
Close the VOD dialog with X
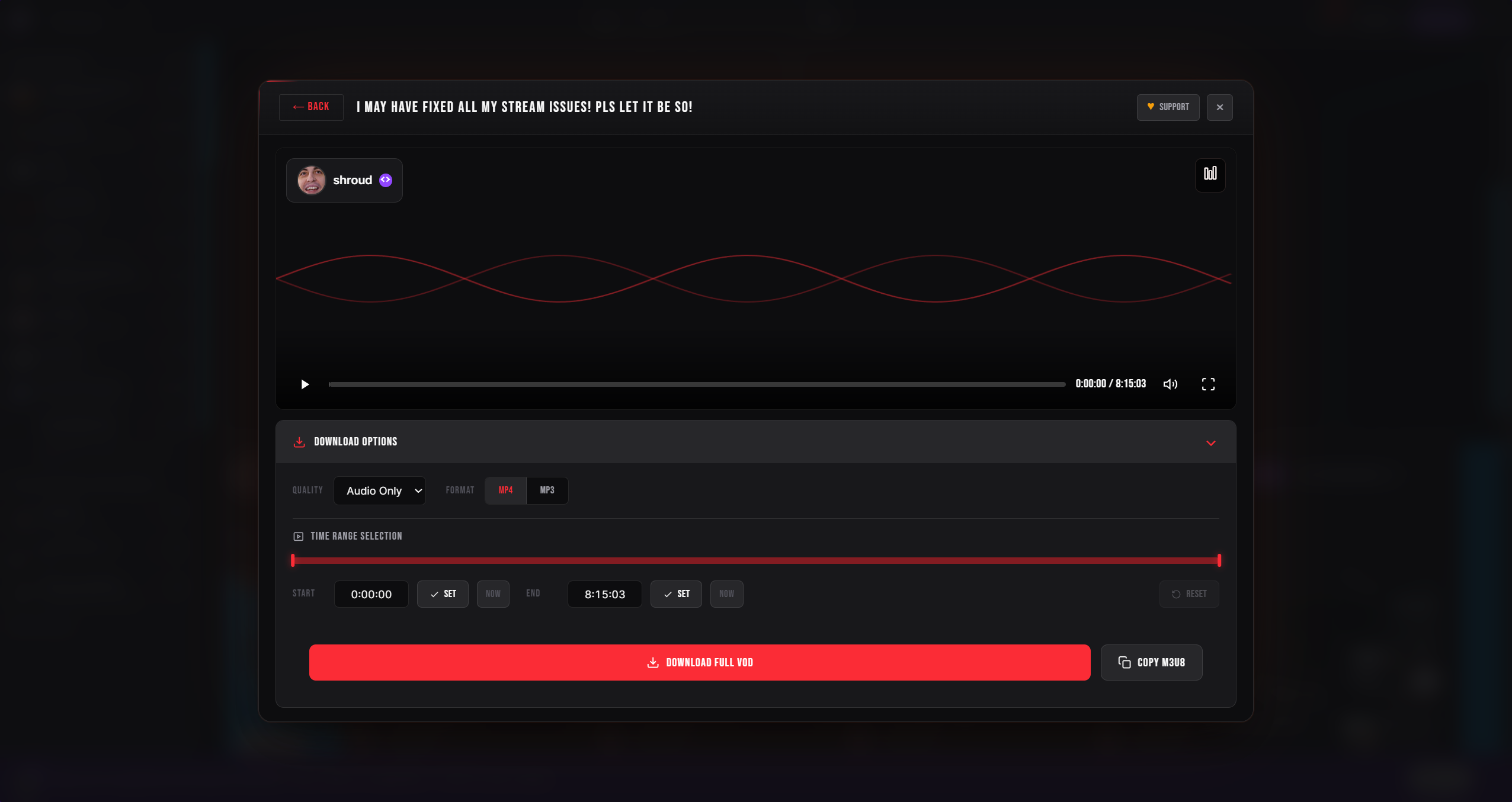(x=1219, y=107)
